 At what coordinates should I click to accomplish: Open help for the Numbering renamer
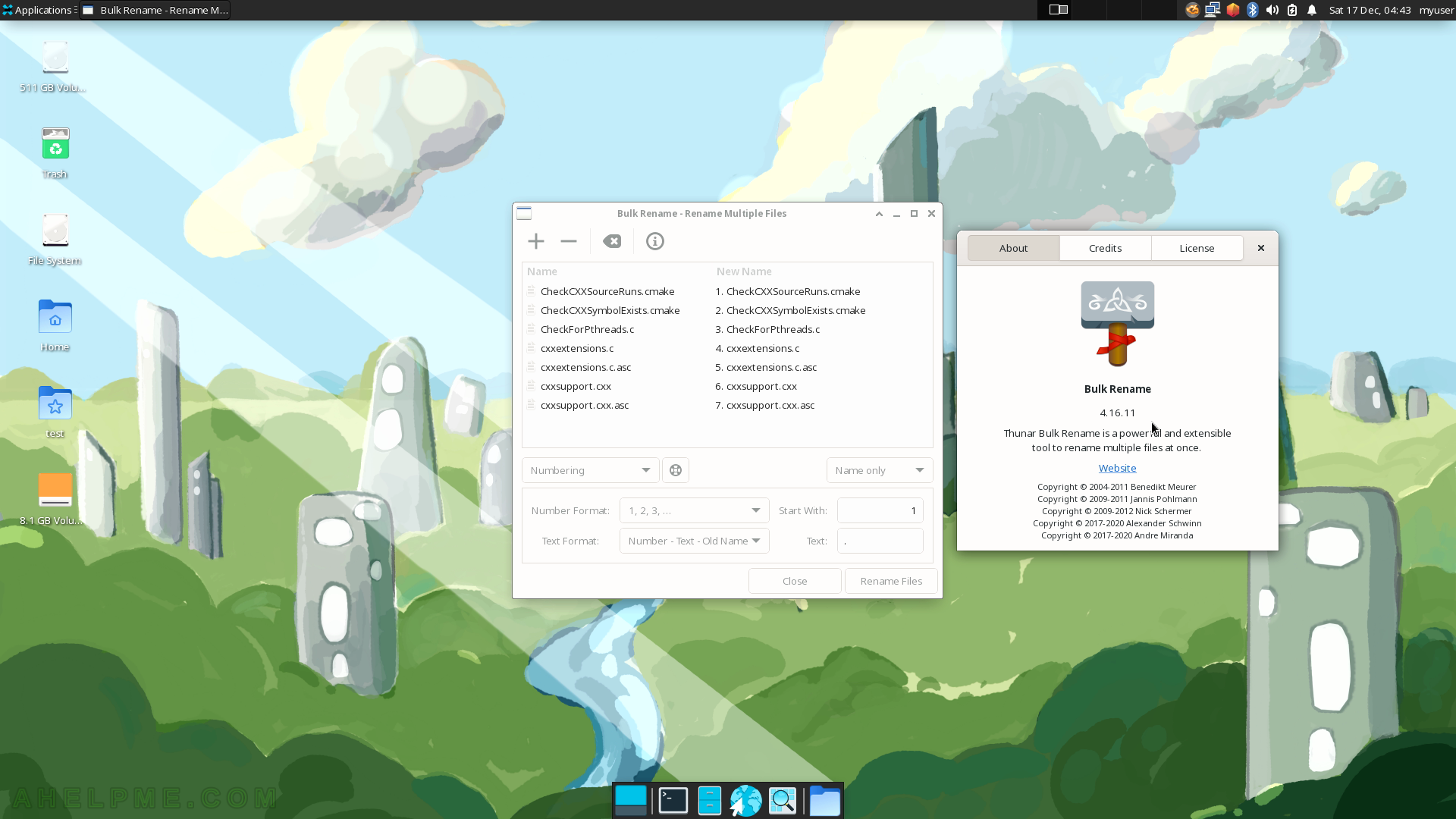(x=676, y=470)
